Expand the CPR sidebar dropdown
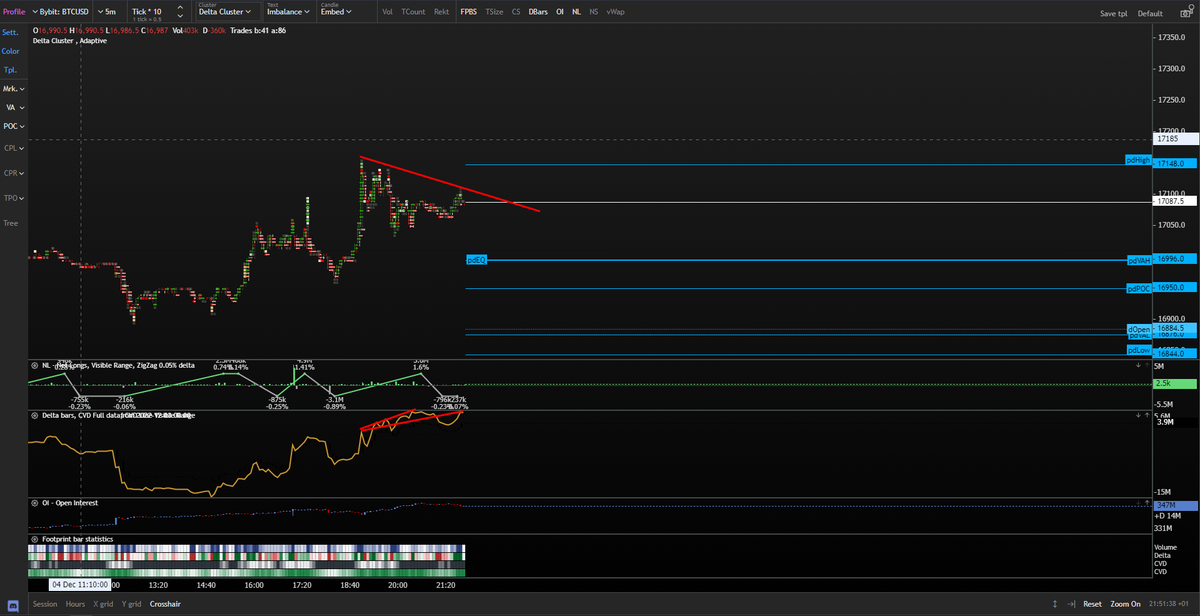 tap(14, 173)
